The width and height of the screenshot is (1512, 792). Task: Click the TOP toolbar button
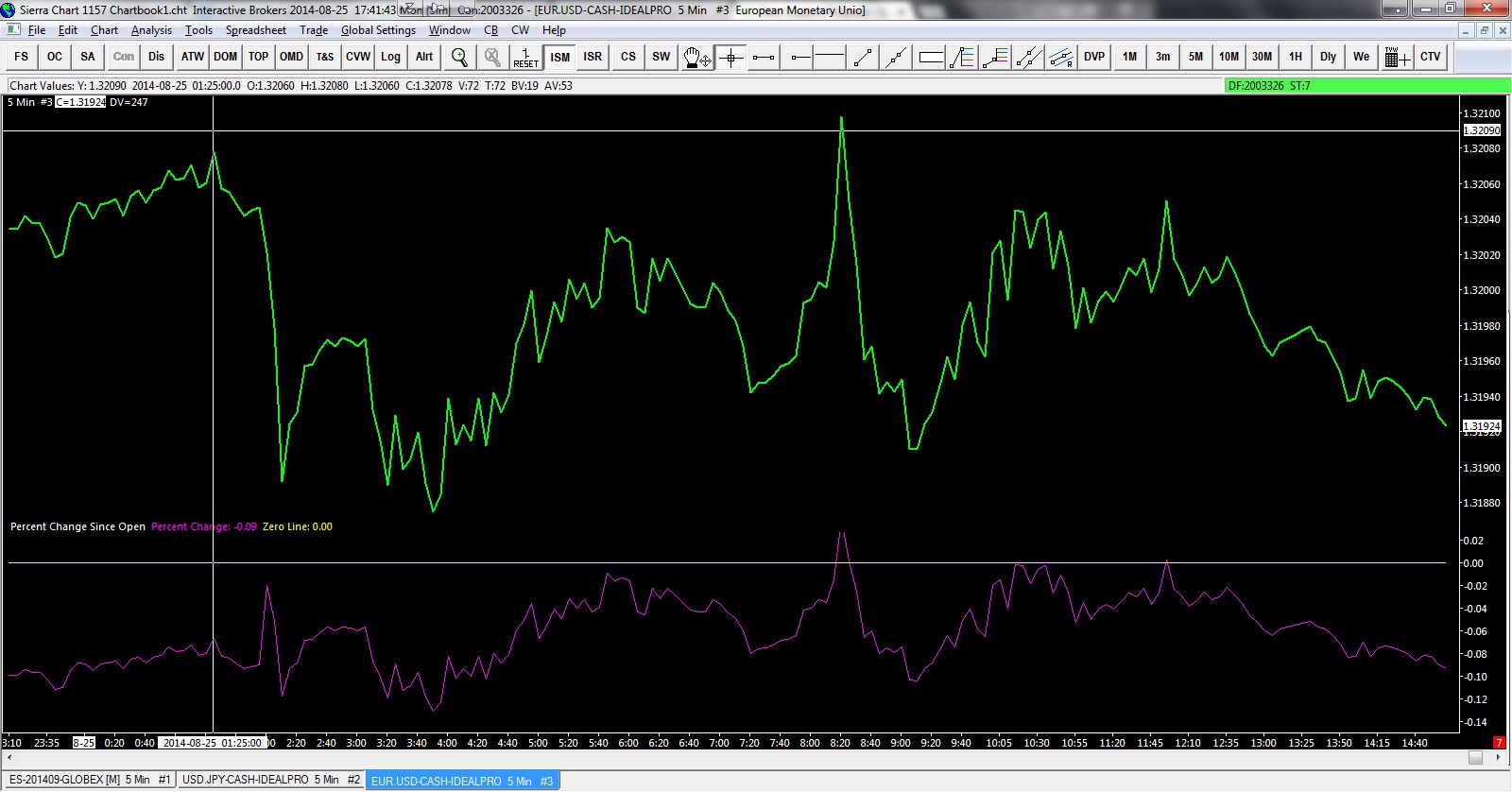259,57
